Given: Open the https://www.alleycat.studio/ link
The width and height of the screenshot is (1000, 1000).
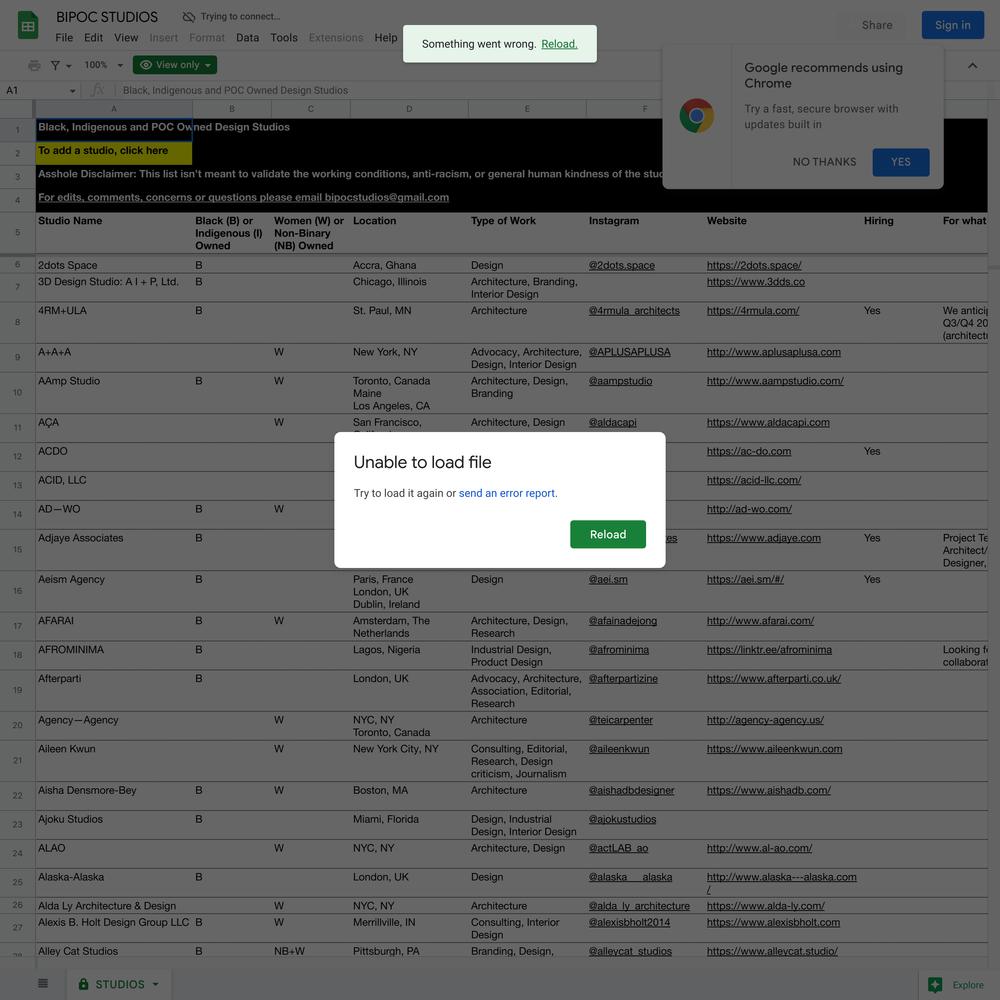Looking at the screenshot, I should click(x=772, y=951).
